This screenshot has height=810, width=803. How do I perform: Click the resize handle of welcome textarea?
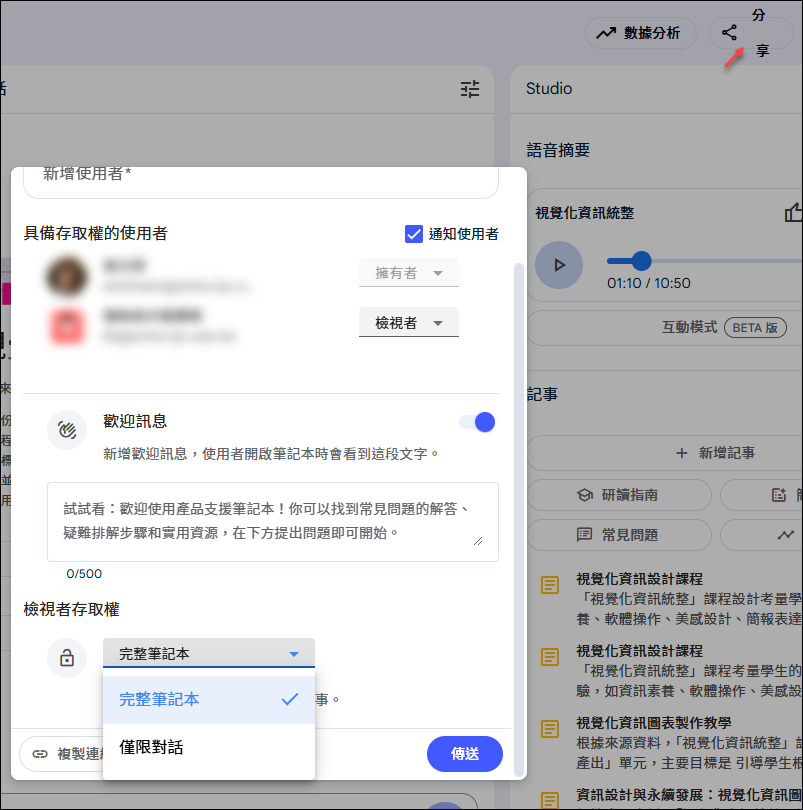pos(478,541)
